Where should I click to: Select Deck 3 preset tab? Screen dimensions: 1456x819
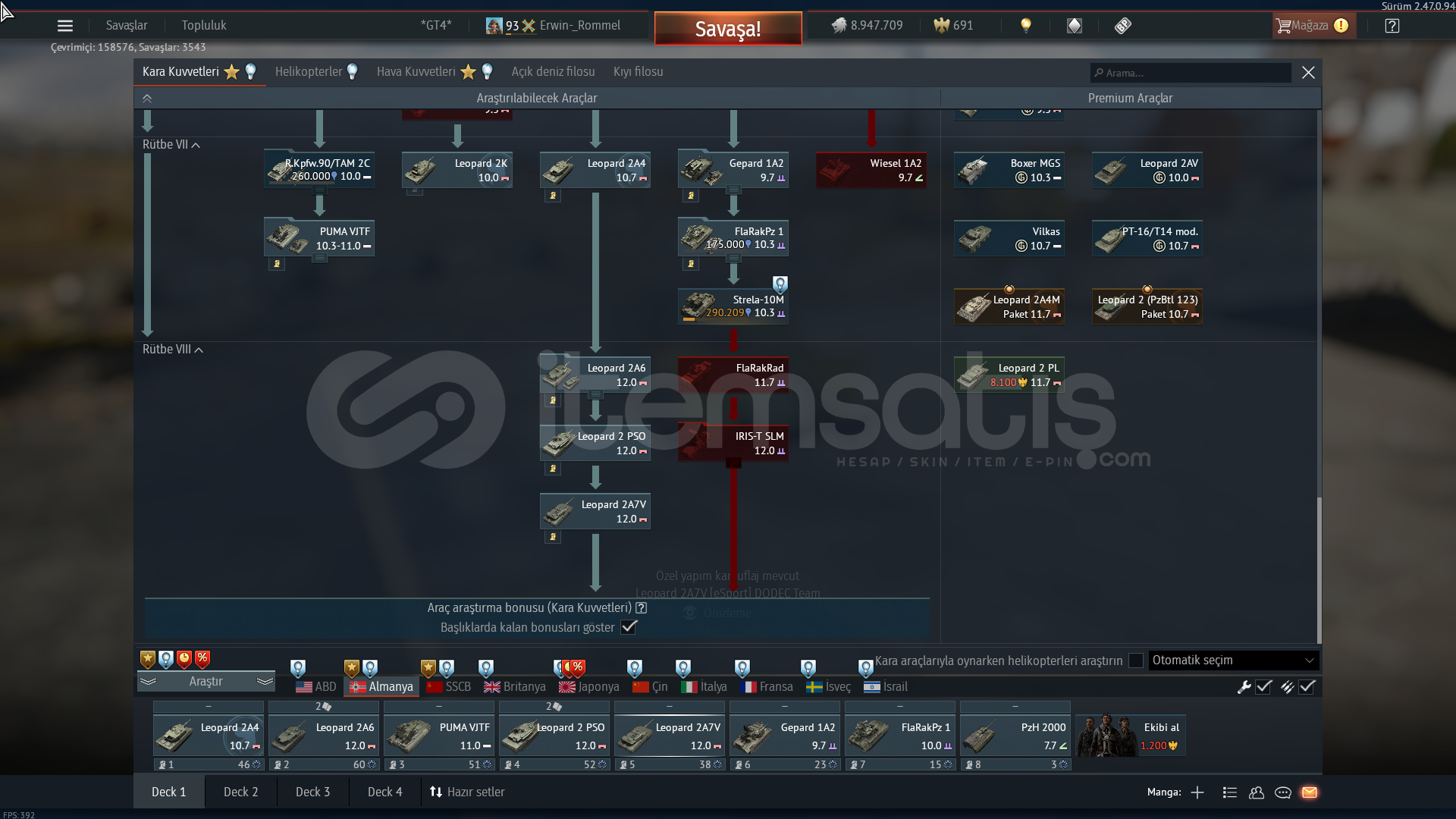(313, 792)
